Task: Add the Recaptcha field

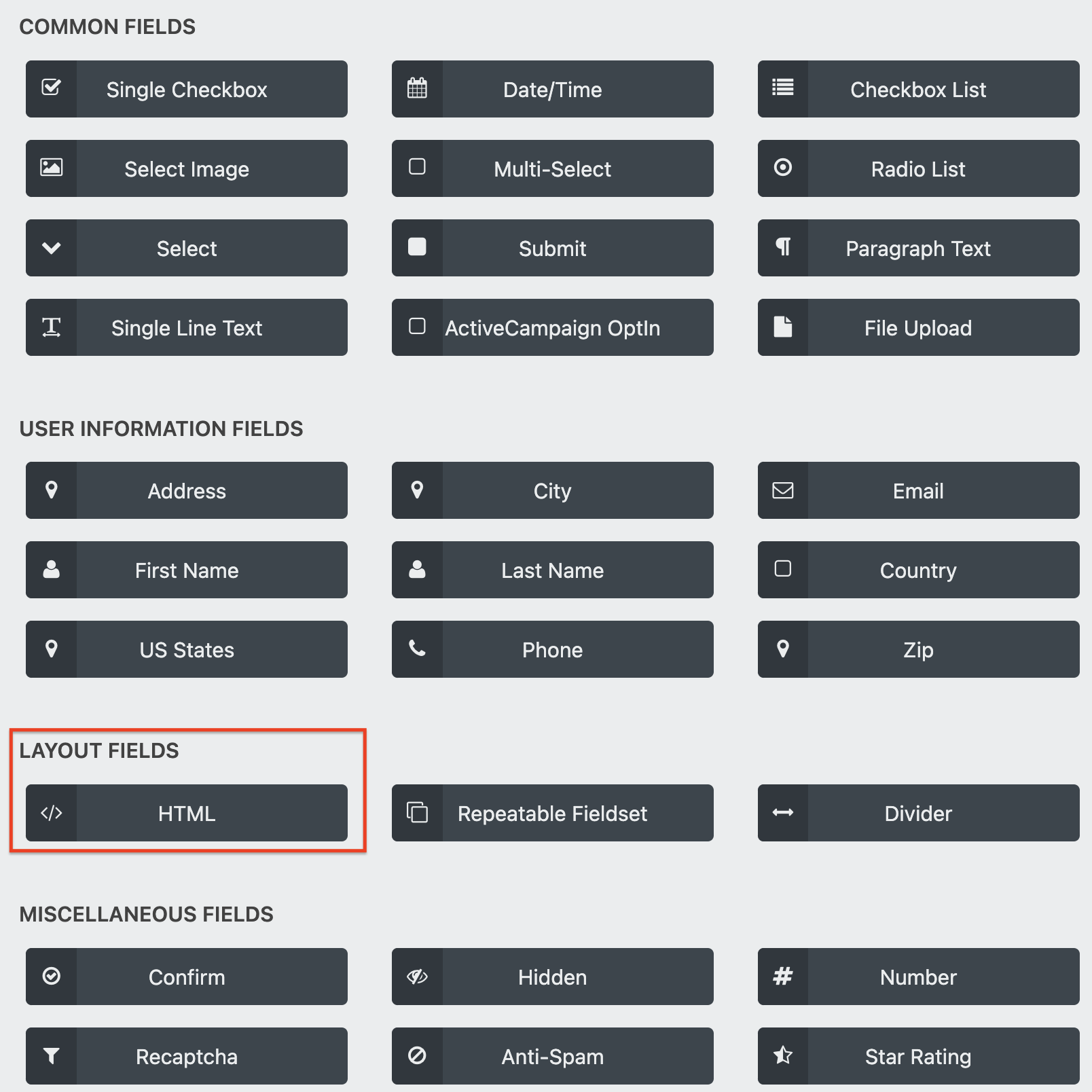Action: pyautogui.click(x=187, y=1056)
